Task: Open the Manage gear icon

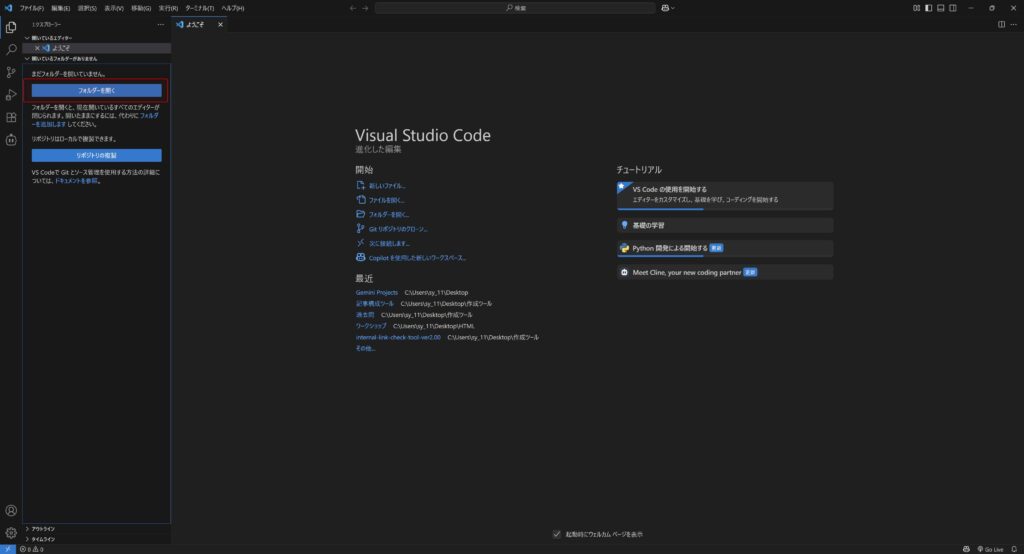Action: (x=11, y=533)
